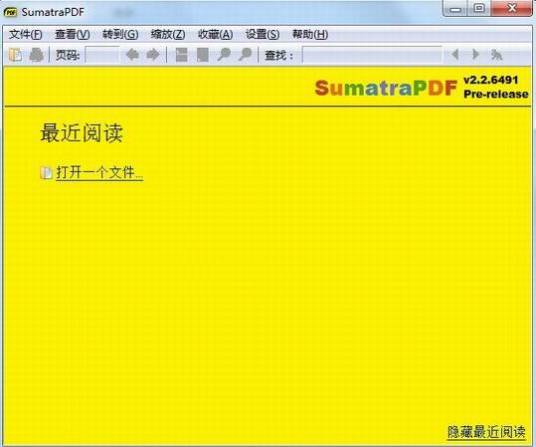Find previous match arrow icon
The image size is (536, 447).
click(x=455, y=54)
